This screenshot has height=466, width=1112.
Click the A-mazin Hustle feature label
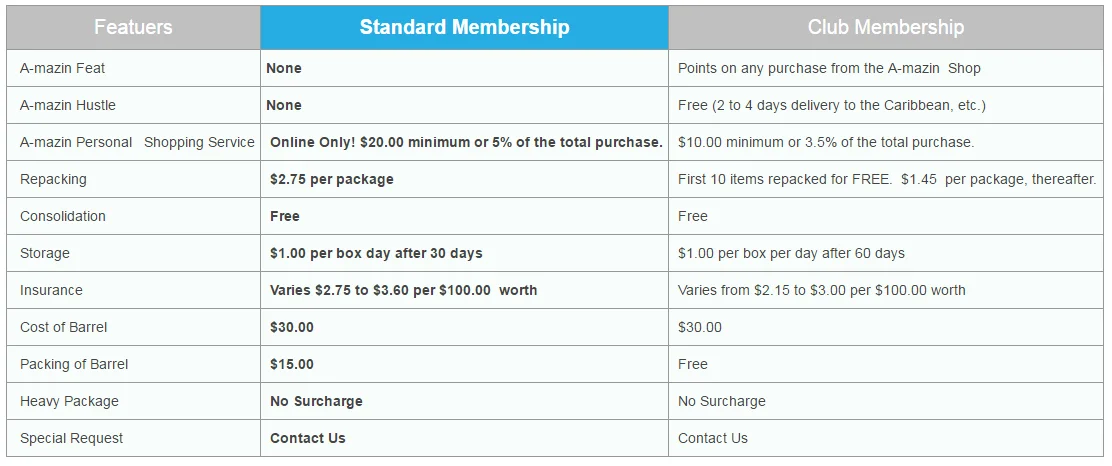click(x=68, y=105)
